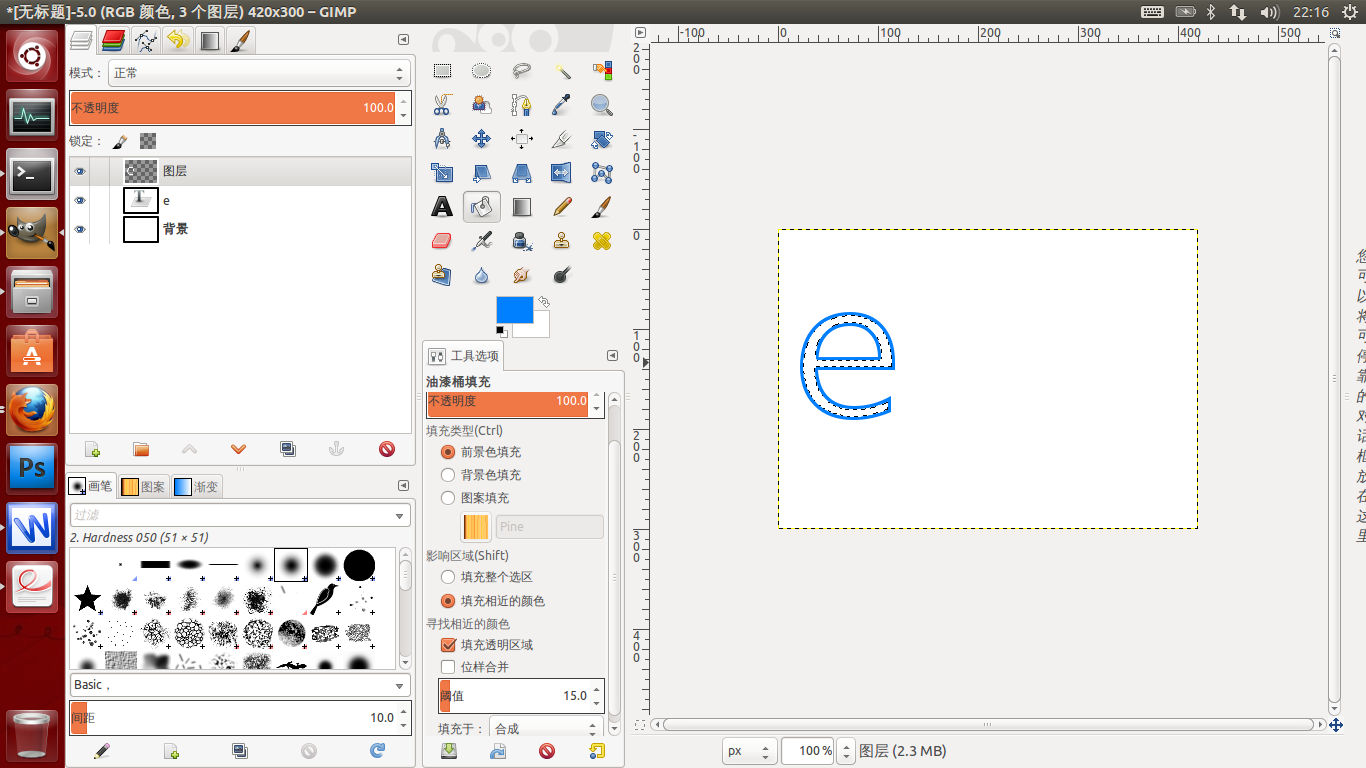This screenshot has width=1366, height=768.
Task: Select the Rotate tool
Action: [602, 139]
